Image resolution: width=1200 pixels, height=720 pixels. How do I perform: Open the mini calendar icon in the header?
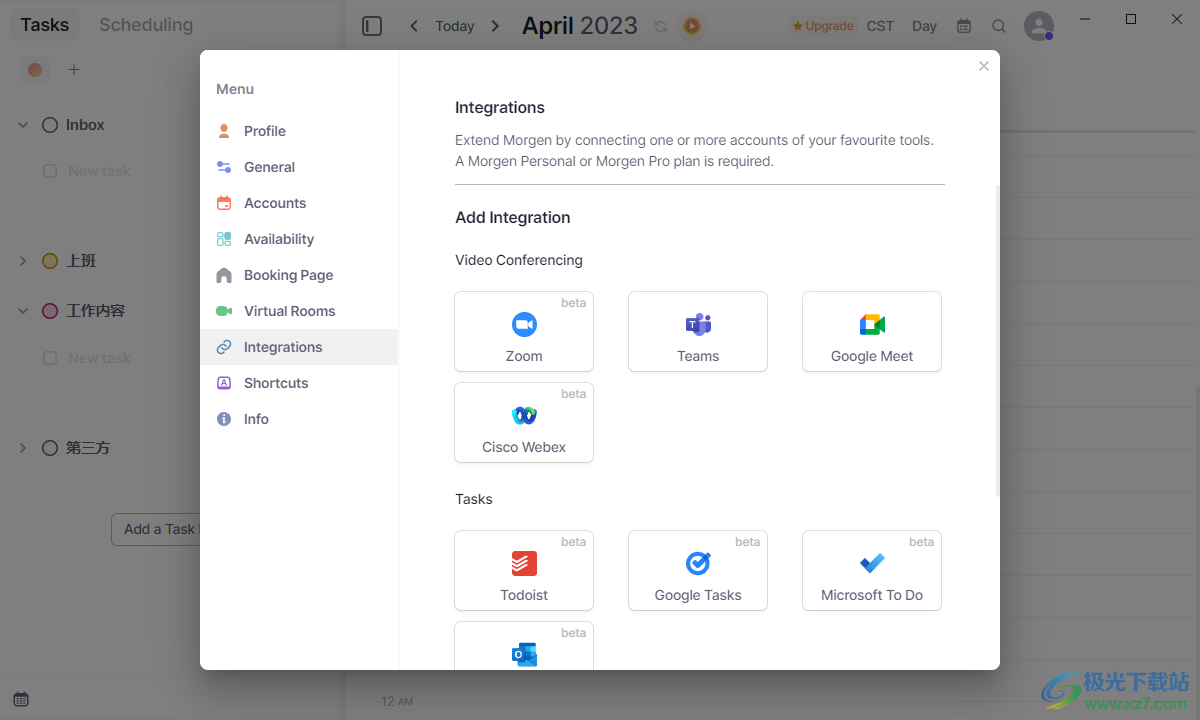coord(964,26)
